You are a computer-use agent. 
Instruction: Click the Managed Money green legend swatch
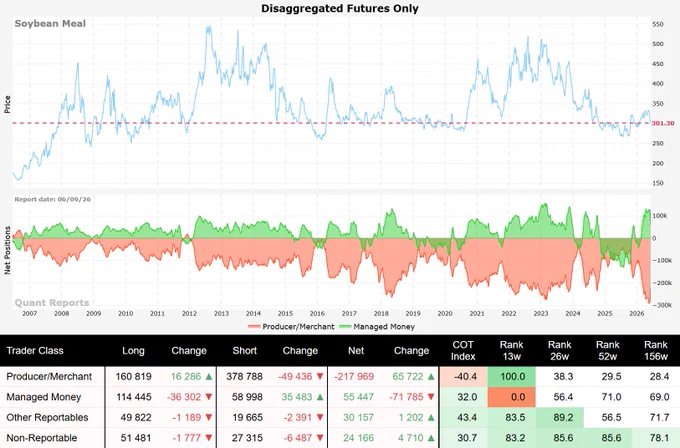click(x=345, y=327)
